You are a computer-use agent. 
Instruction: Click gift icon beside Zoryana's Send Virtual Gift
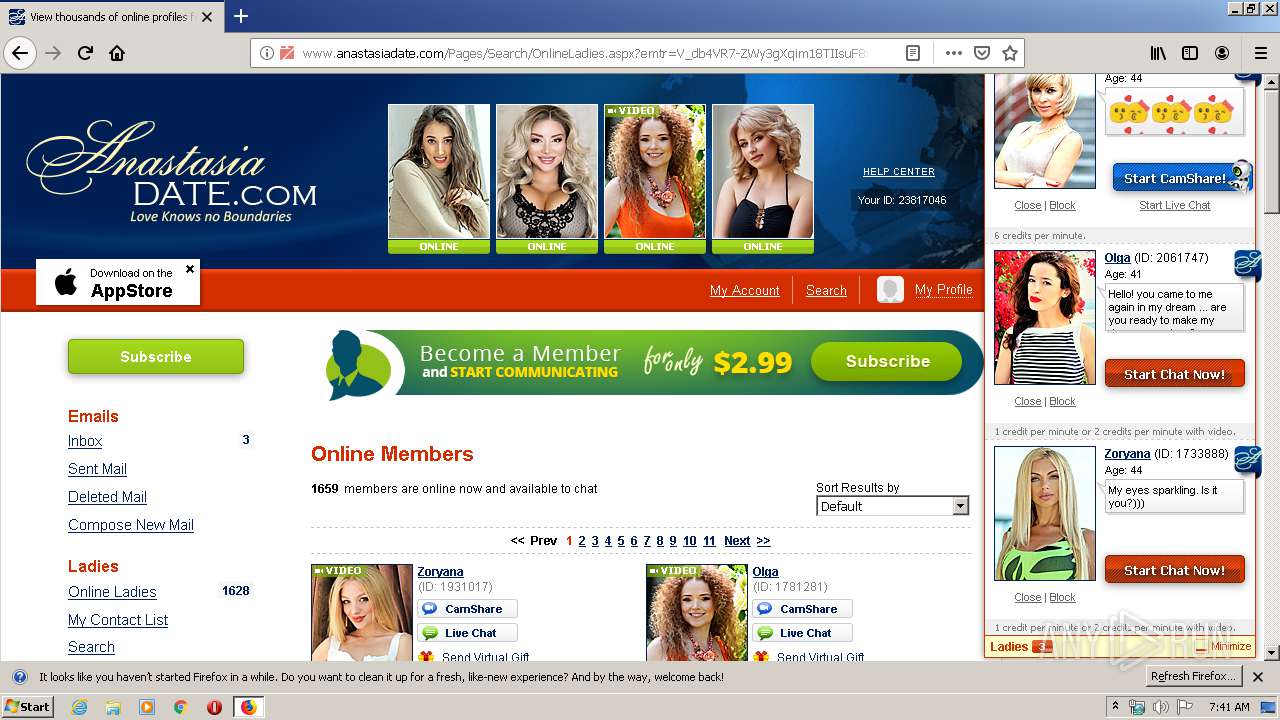pos(426,656)
